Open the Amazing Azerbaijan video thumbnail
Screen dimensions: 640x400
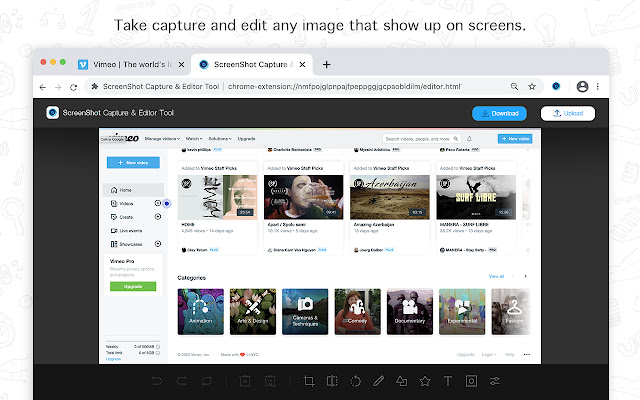[390, 197]
